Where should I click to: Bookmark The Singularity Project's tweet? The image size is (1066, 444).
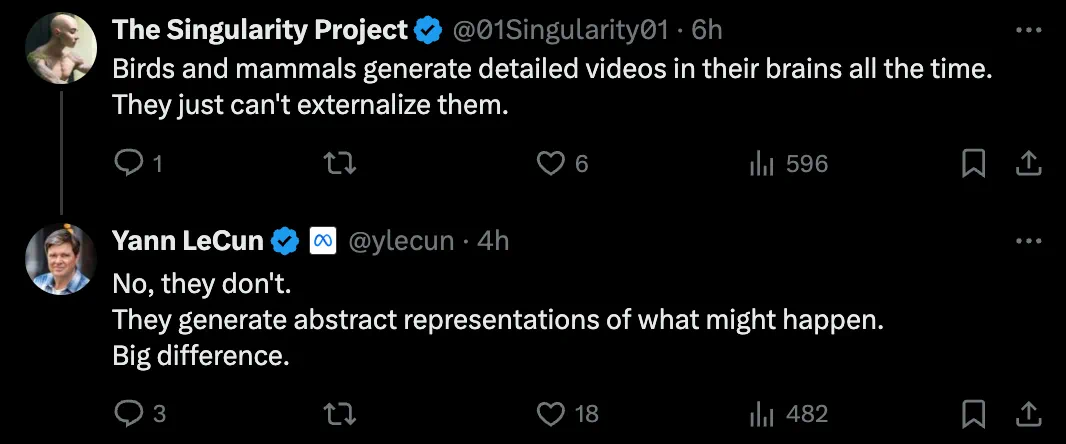click(x=973, y=164)
